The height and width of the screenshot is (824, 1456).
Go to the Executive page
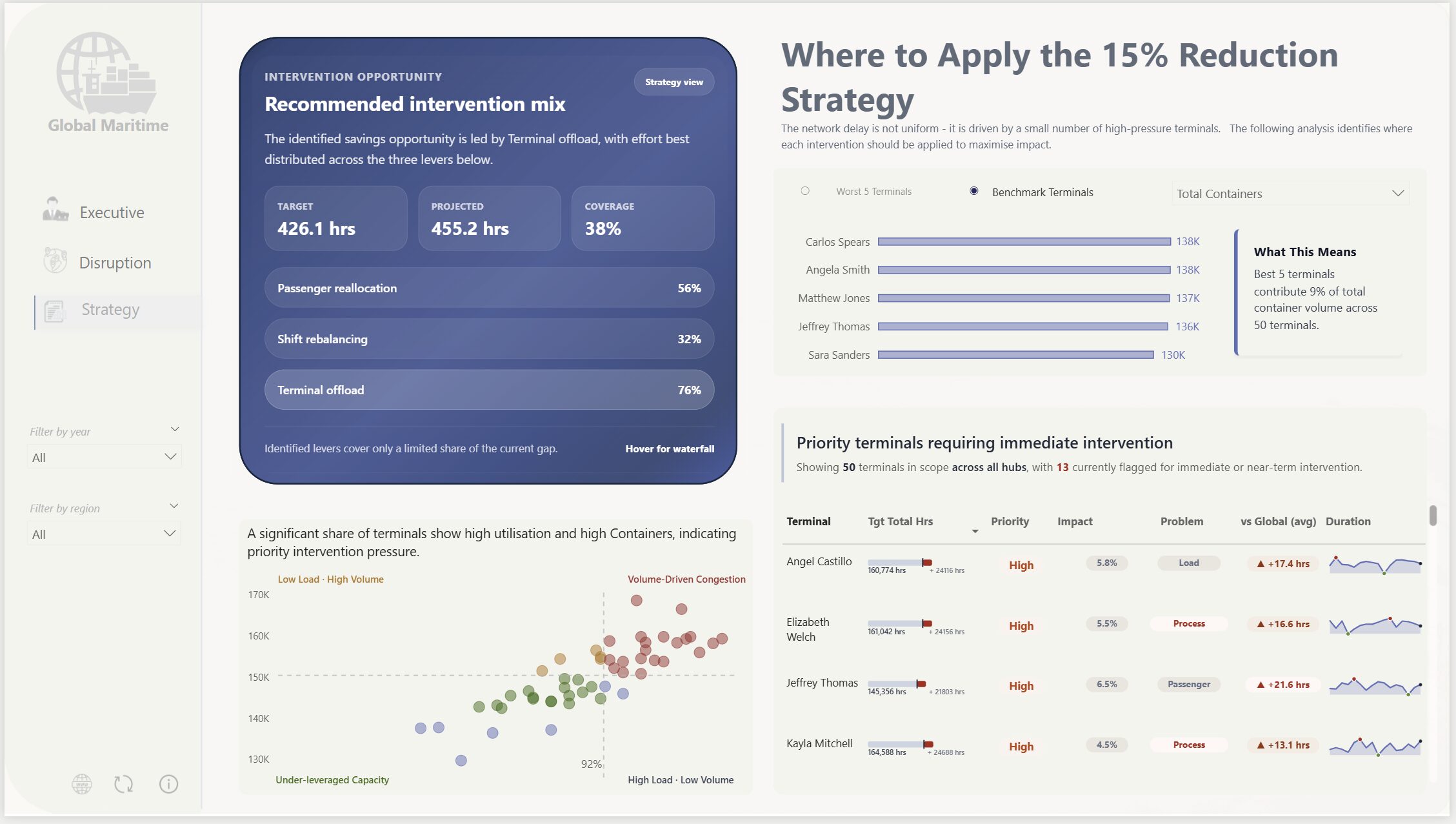112,212
